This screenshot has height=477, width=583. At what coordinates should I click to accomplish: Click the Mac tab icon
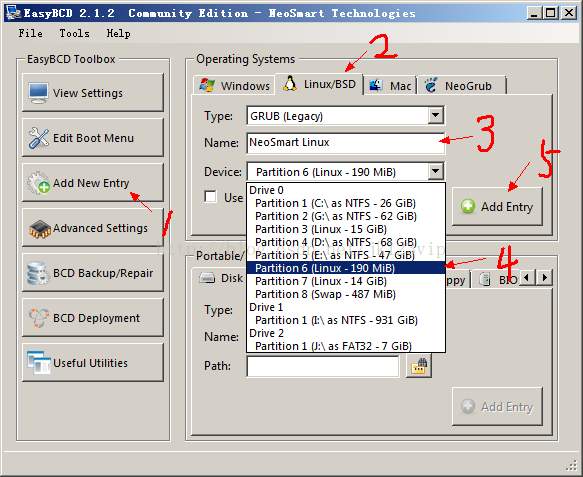tap(376, 86)
